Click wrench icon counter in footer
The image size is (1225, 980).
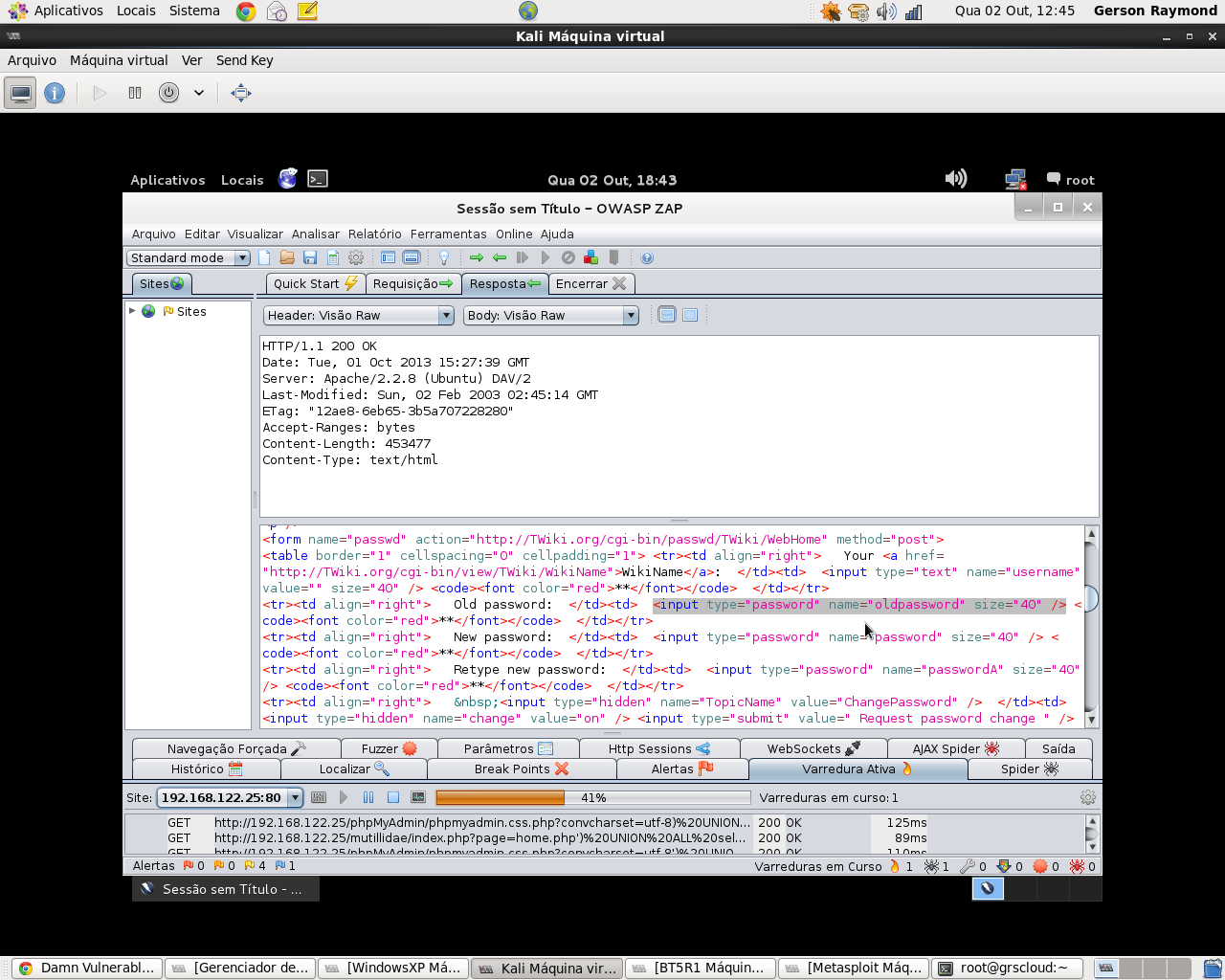point(973,866)
